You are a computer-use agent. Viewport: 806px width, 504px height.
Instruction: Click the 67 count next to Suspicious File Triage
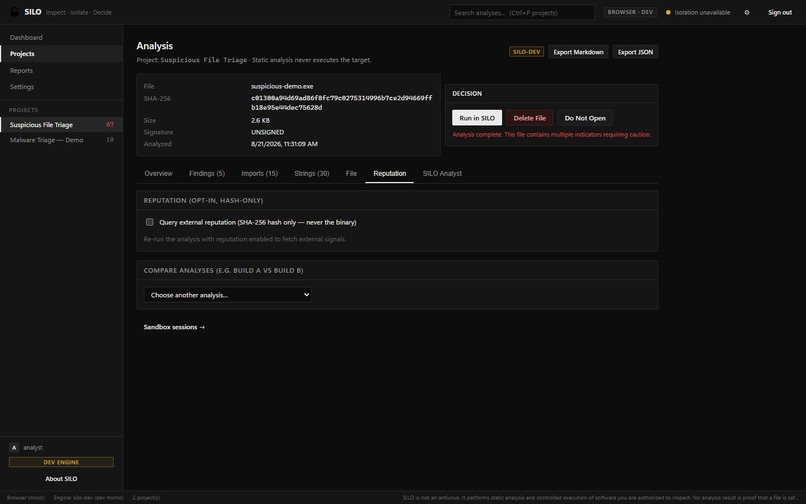(x=110, y=124)
